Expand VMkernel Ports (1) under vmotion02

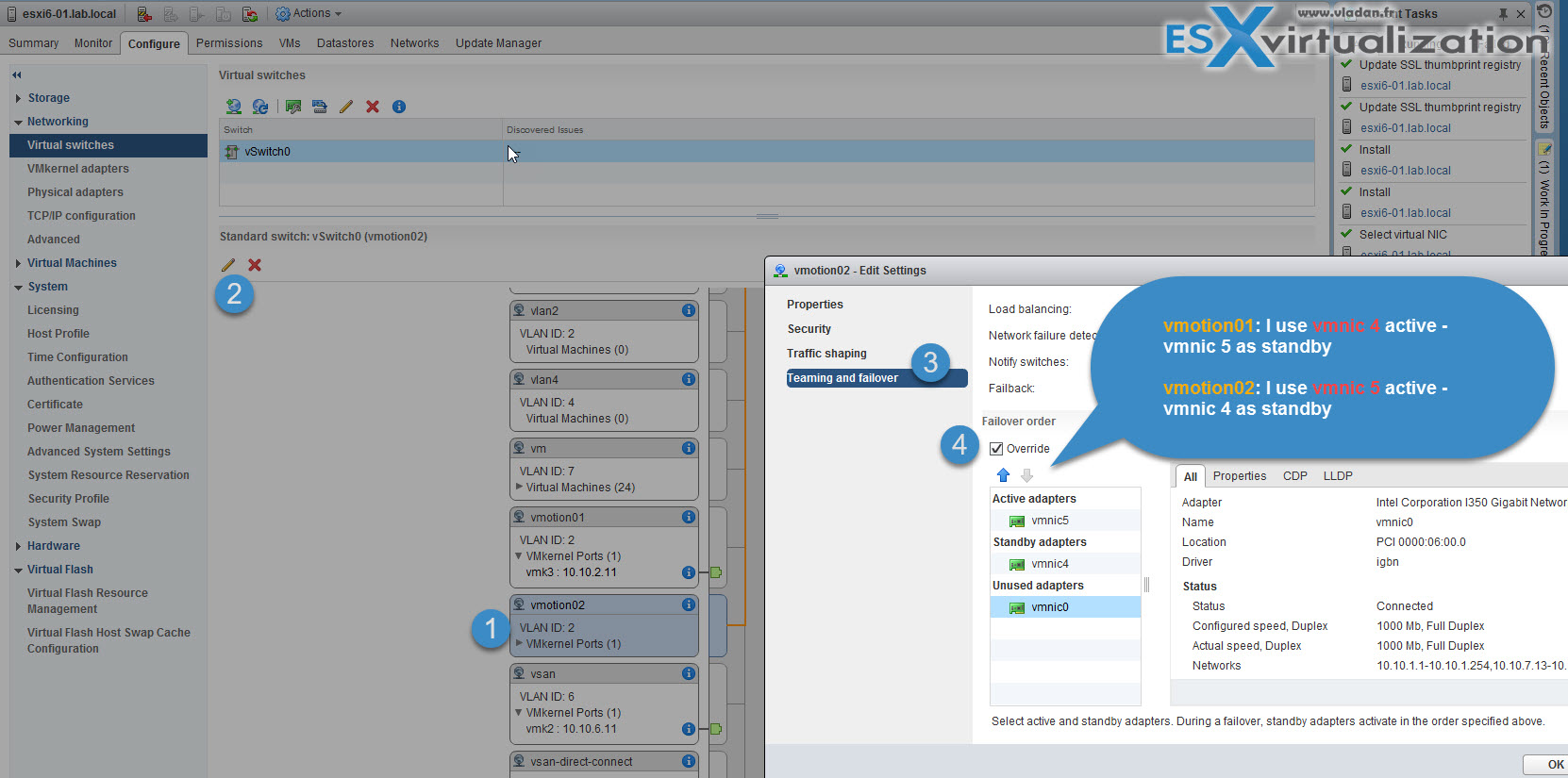(519, 643)
